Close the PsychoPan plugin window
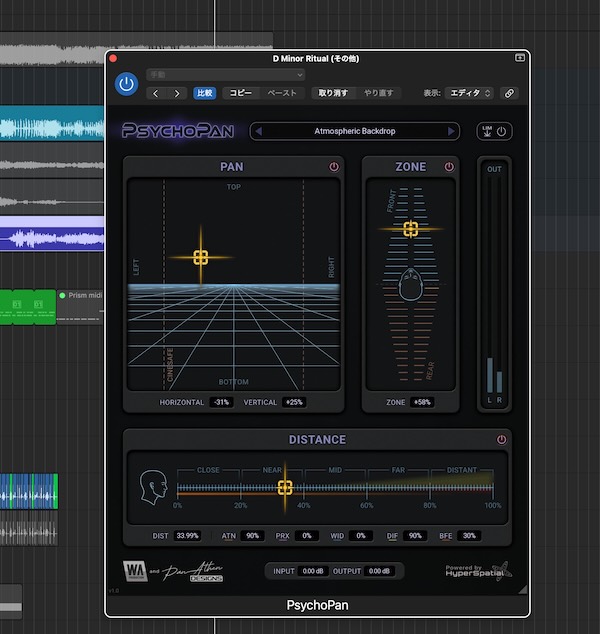This screenshot has height=634, width=600. click(113, 59)
